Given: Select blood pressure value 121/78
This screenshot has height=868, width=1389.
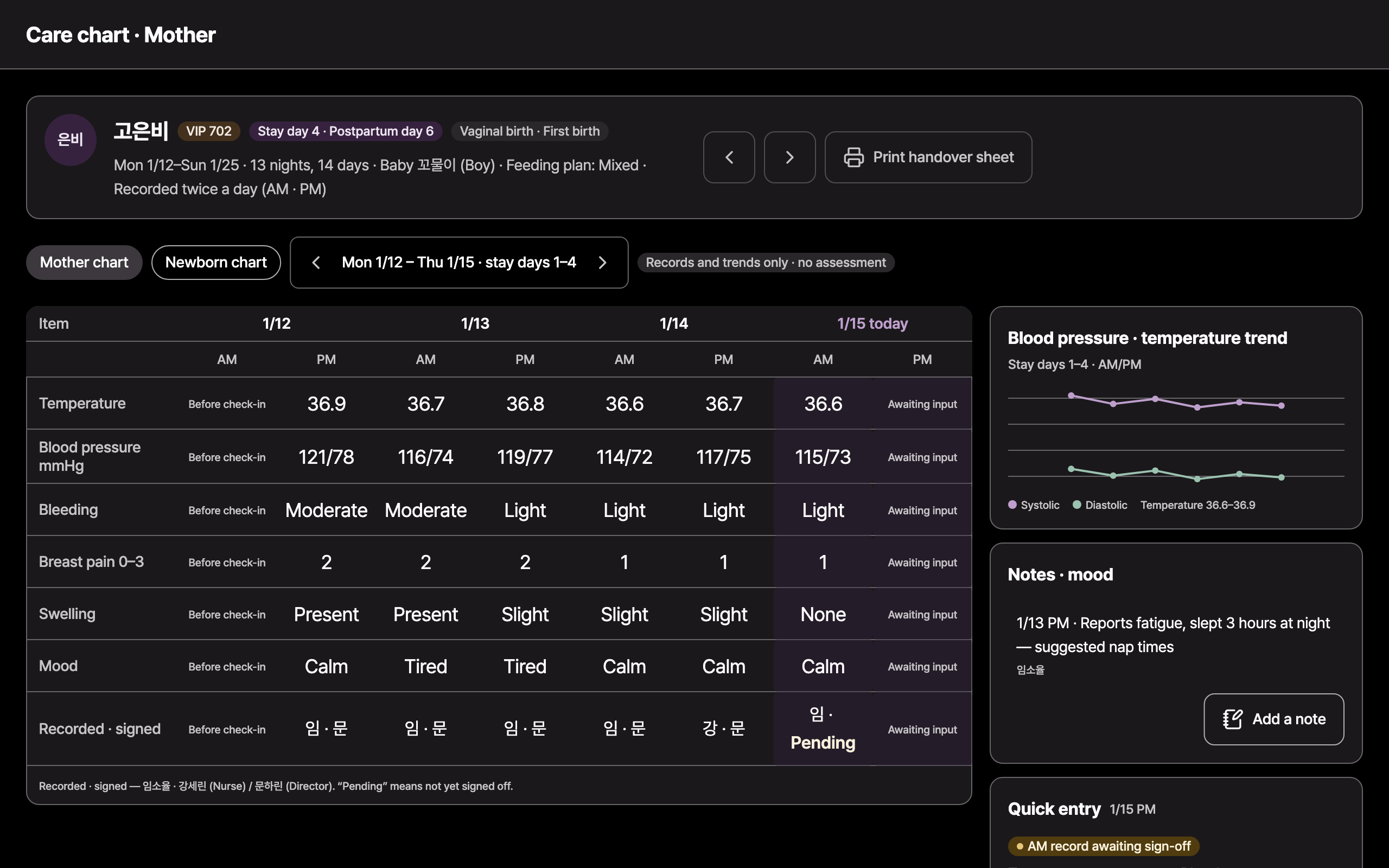Looking at the screenshot, I should [x=326, y=457].
